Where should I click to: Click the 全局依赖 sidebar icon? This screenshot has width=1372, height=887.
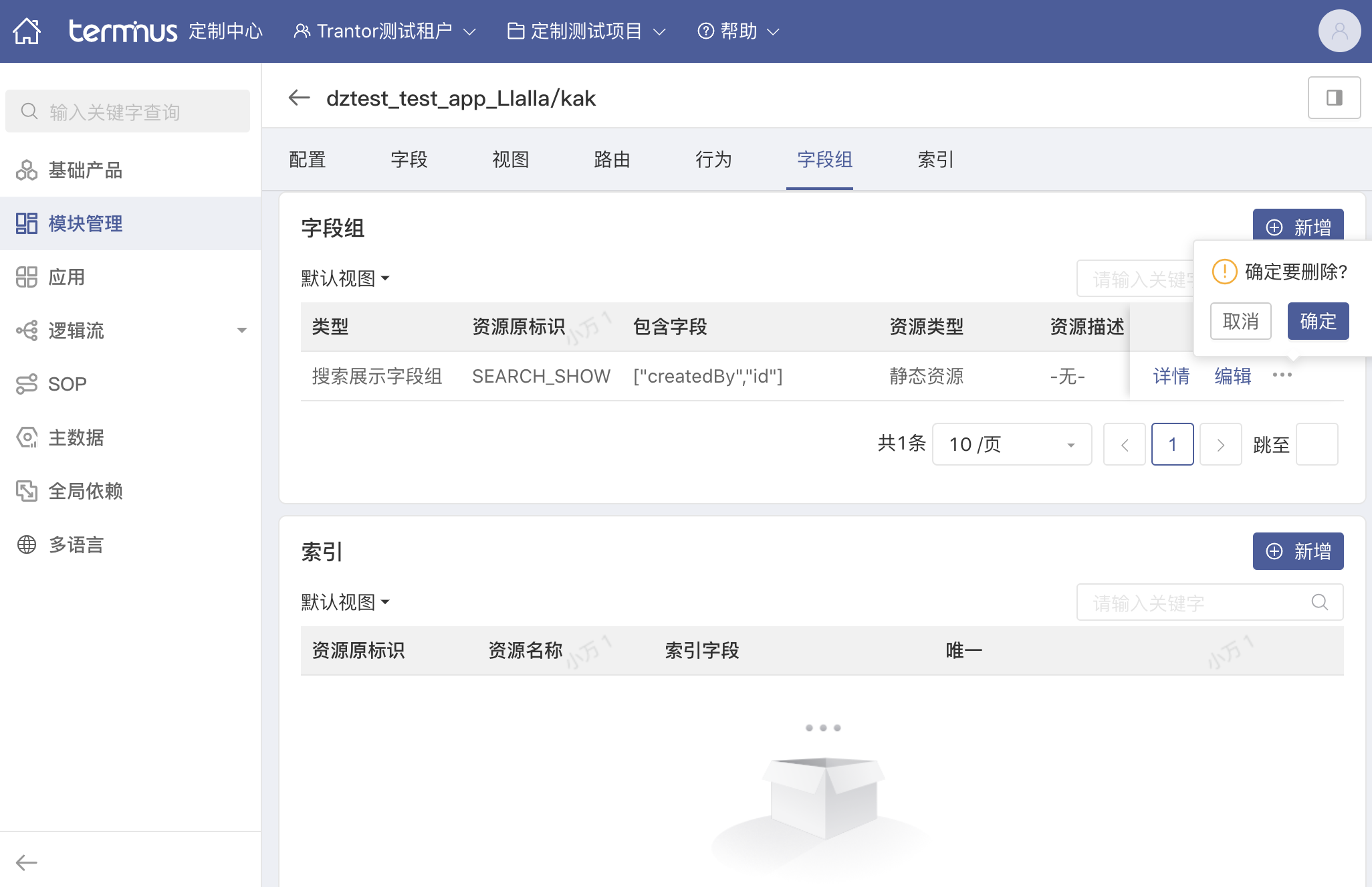[x=27, y=491]
